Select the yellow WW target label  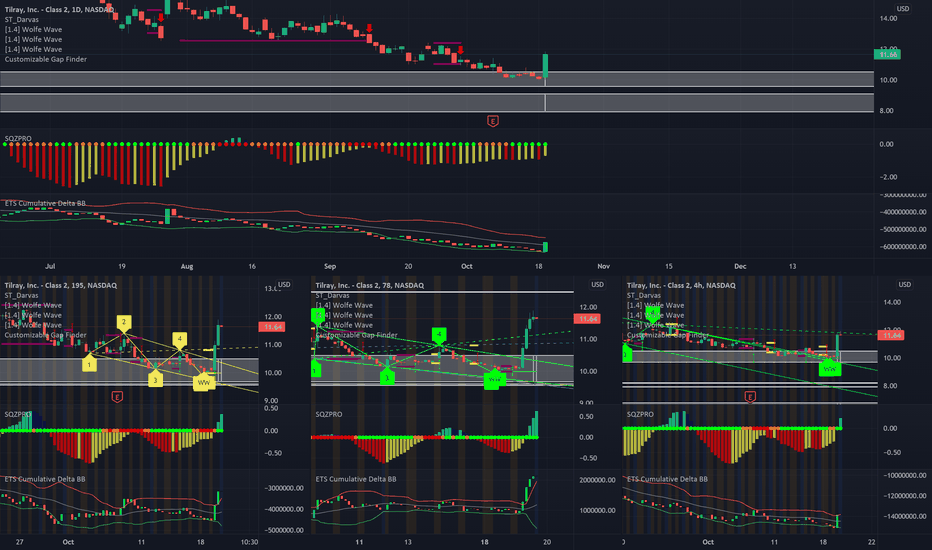(x=203, y=382)
